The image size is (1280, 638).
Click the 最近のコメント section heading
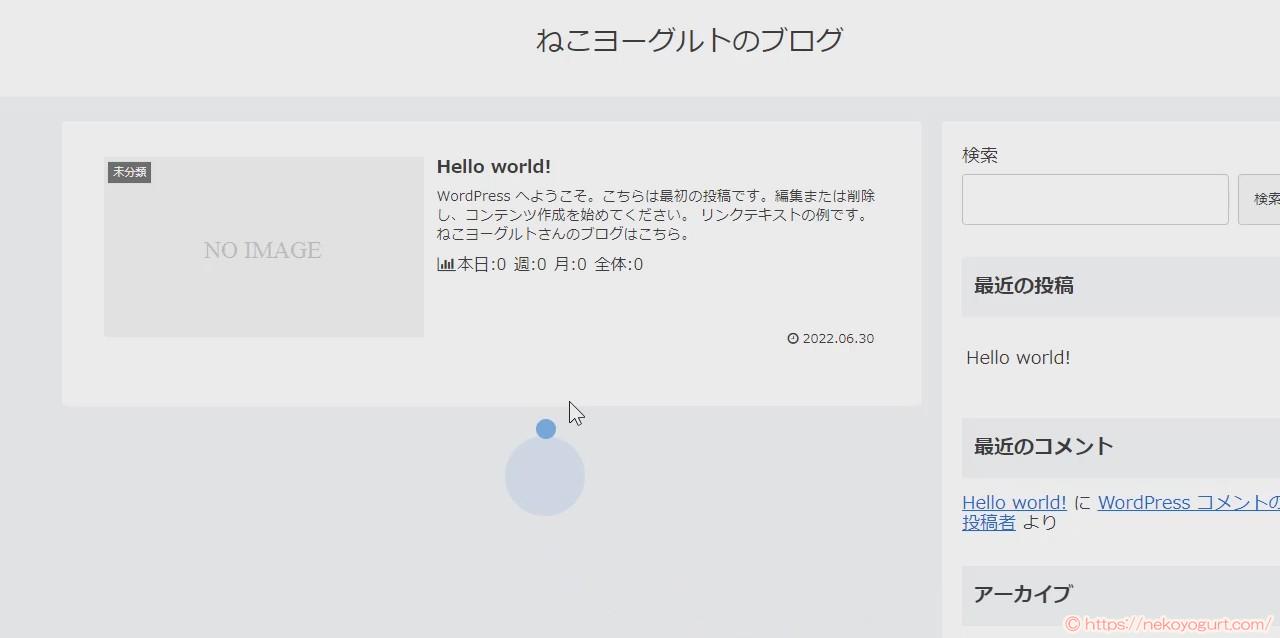point(1043,447)
